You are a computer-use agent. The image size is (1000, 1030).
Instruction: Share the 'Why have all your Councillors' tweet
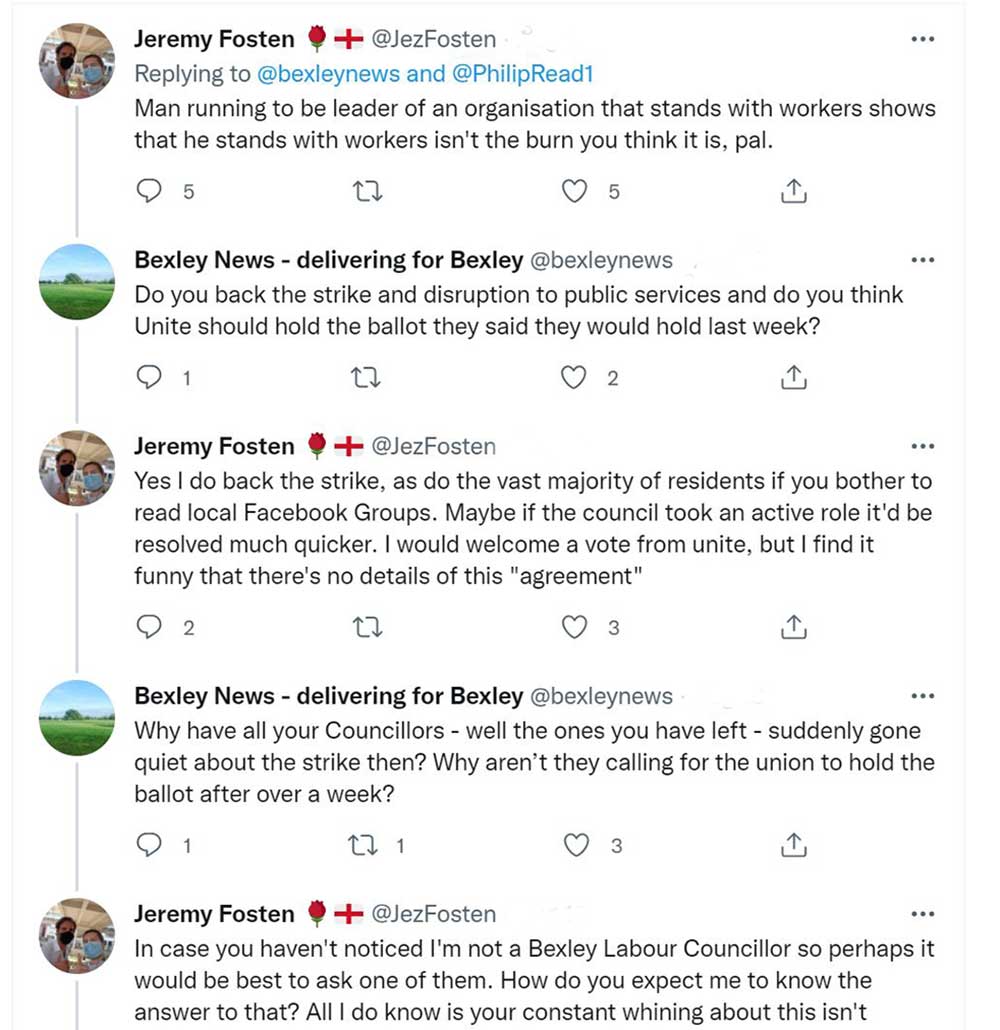(x=792, y=845)
